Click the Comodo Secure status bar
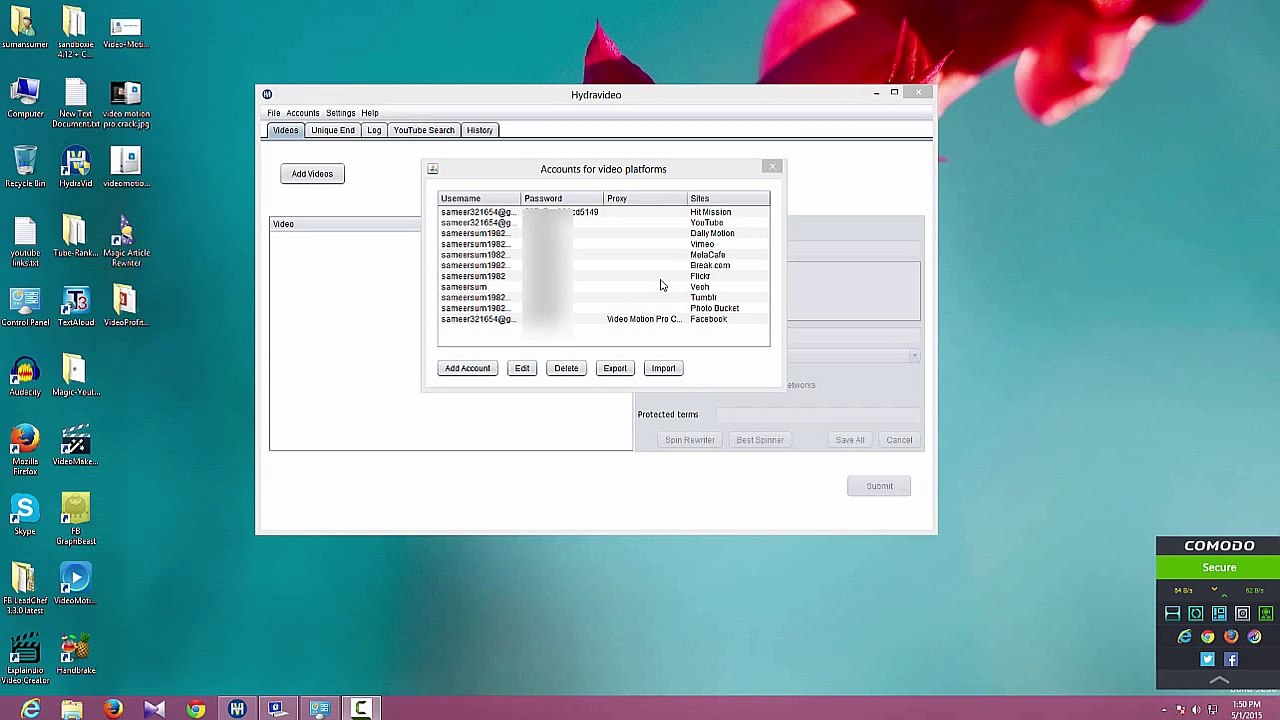1280x720 pixels. [1219, 568]
